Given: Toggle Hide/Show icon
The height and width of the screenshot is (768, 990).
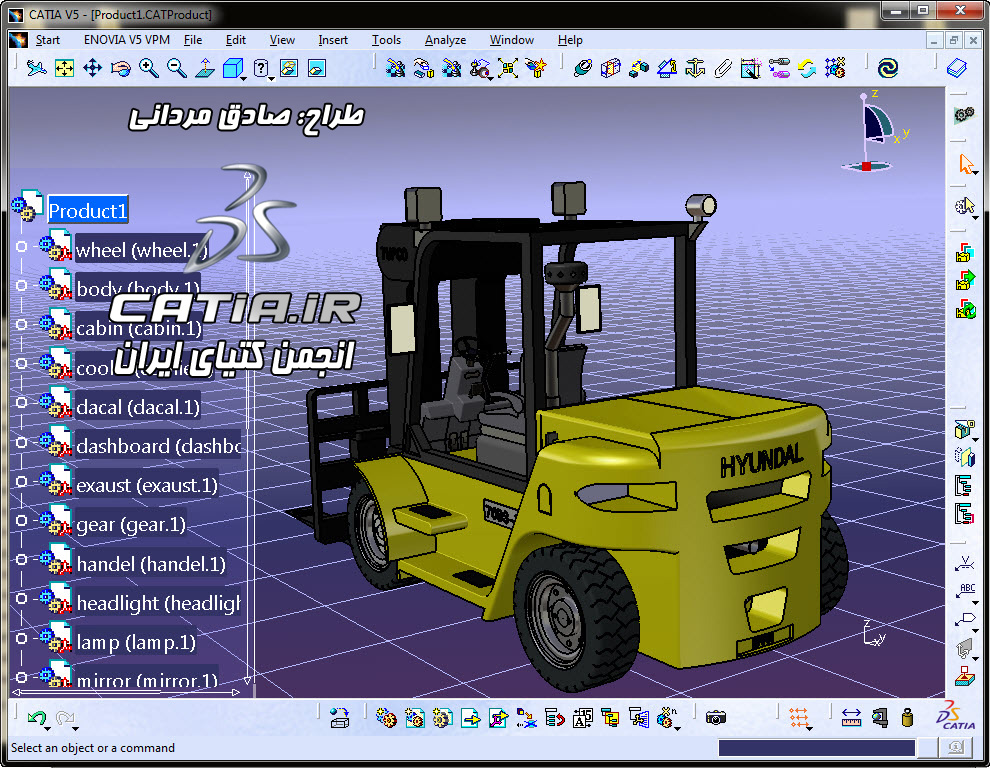Looking at the screenshot, I should coord(289,68).
